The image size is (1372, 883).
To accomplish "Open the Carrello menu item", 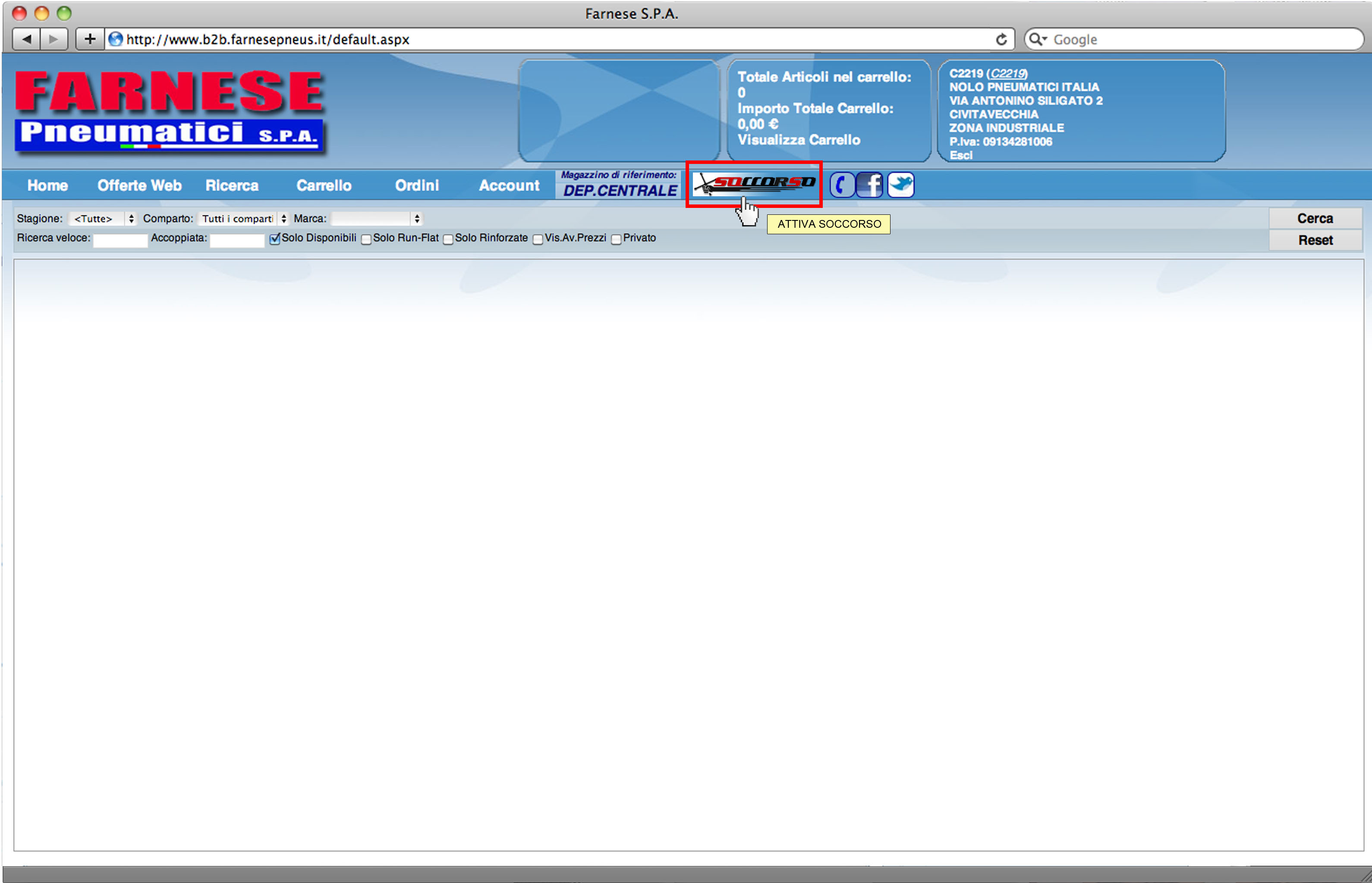I will 324,185.
